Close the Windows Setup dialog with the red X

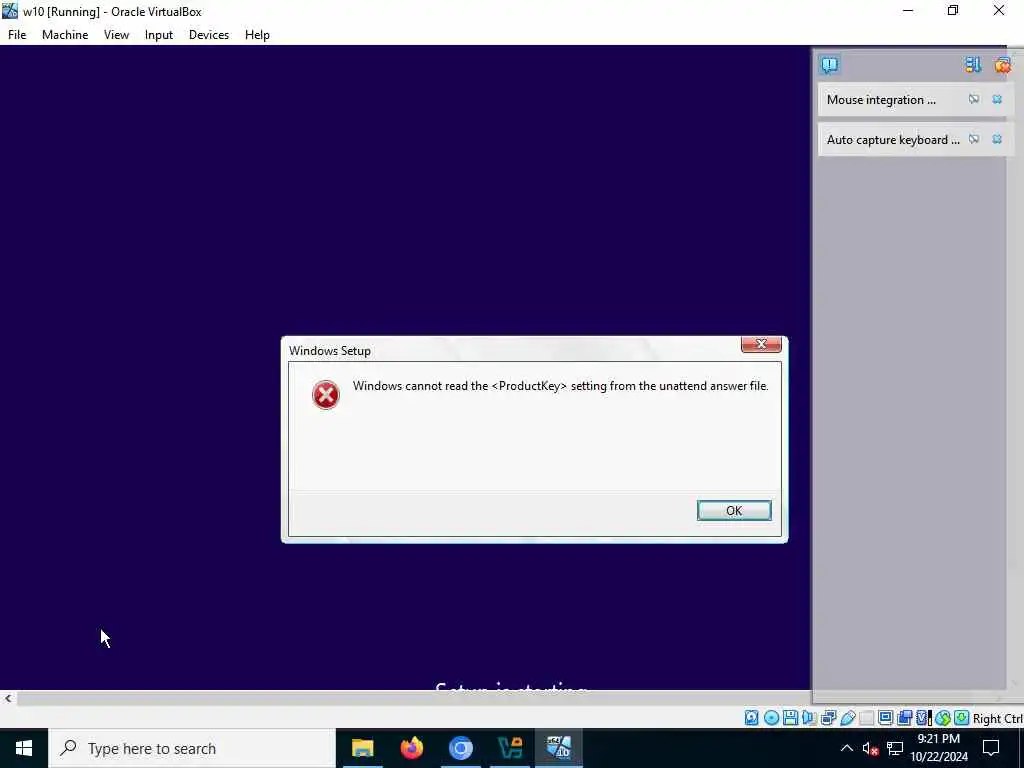pos(761,344)
